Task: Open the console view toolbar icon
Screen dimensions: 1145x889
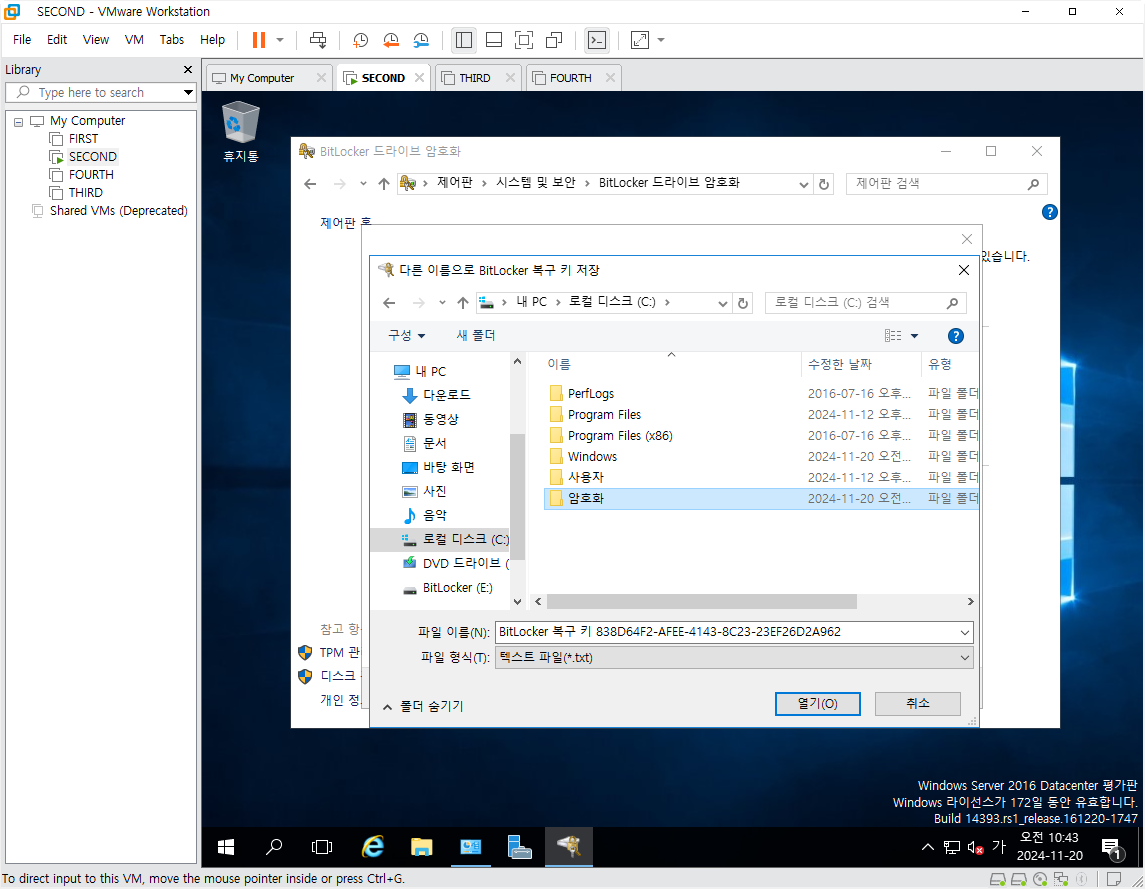Action: click(x=597, y=40)
